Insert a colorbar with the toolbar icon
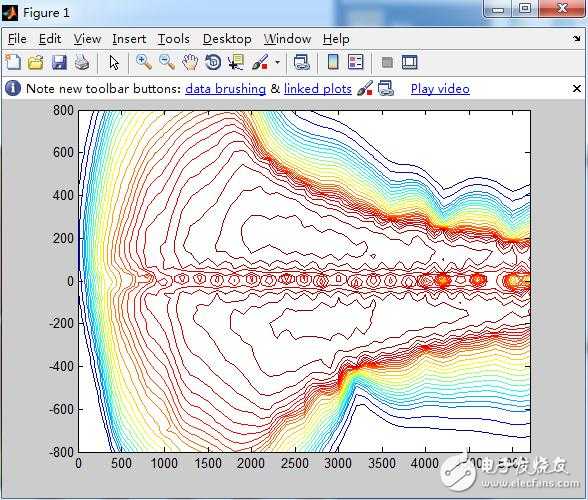 333,62
